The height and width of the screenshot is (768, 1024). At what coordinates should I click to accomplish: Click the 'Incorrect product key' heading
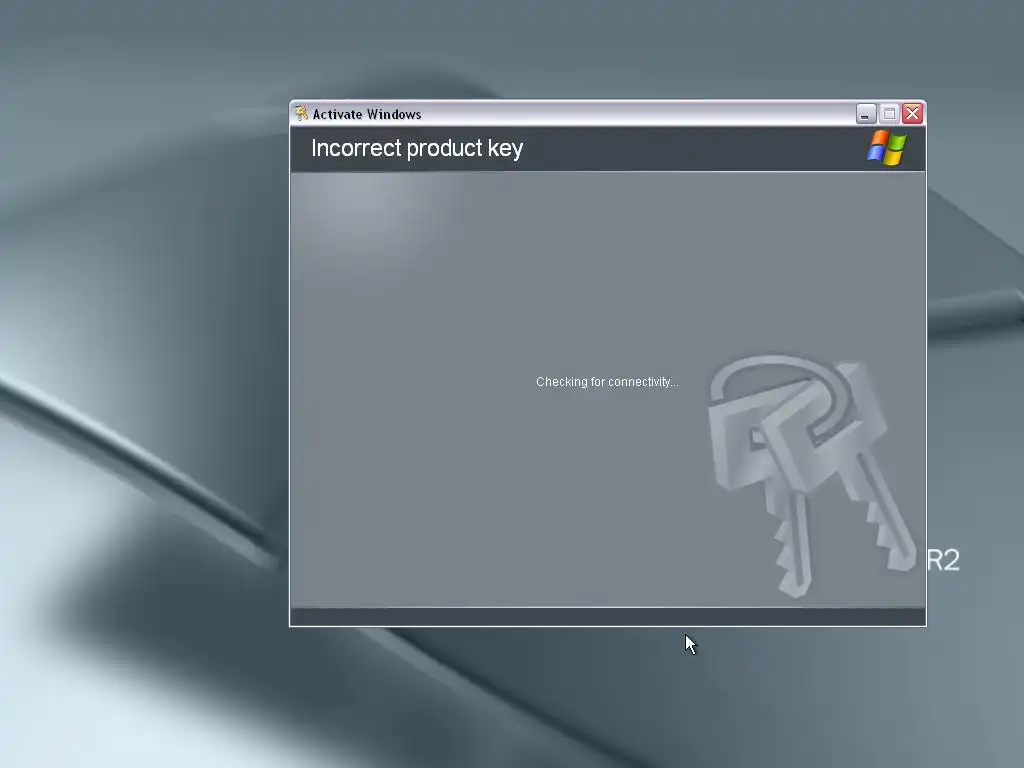pyautogui.click(x=417, y=148)
